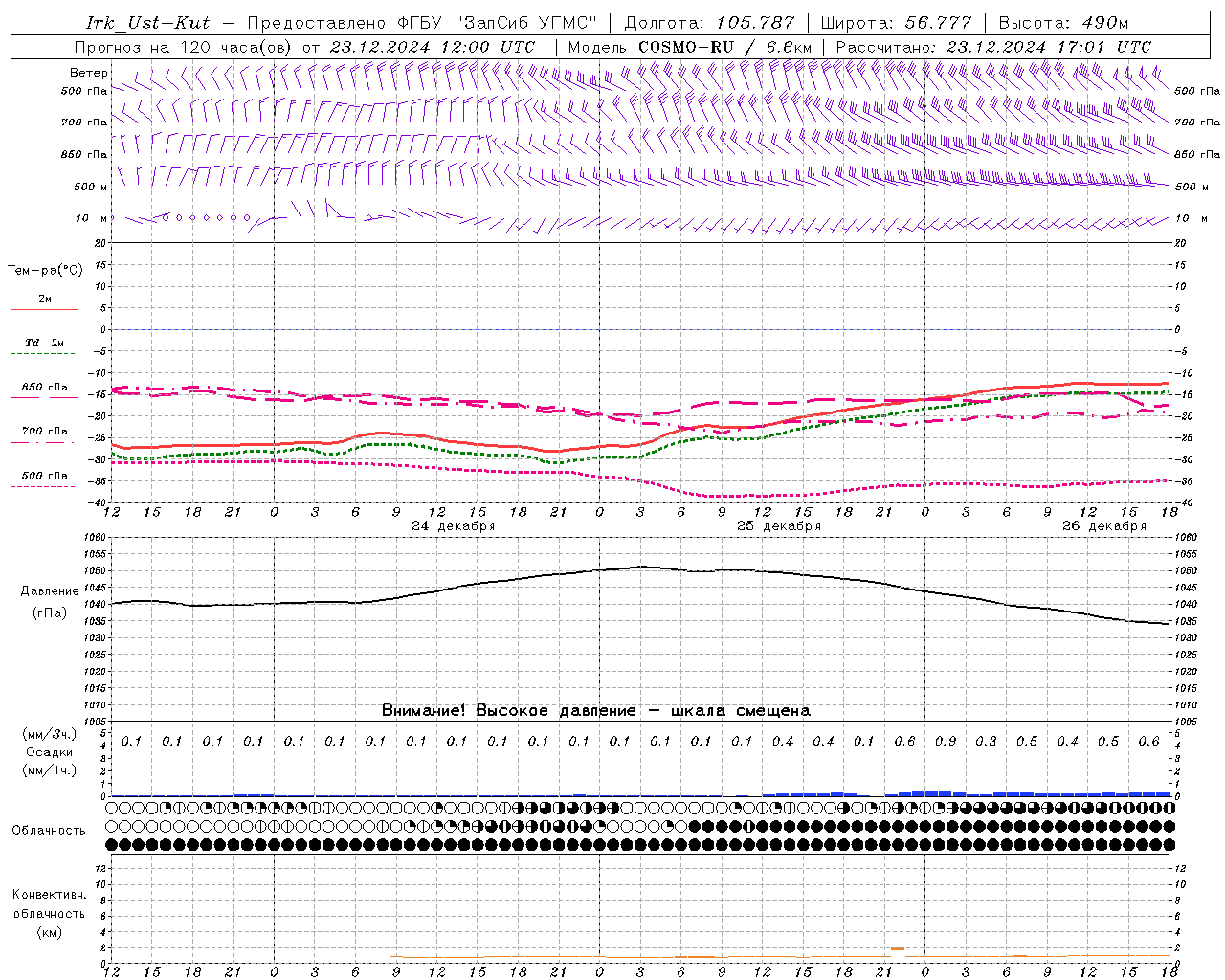Click the 0.3 precipitation value
This screenshot has height=980, width=1225.
(986, 741)
